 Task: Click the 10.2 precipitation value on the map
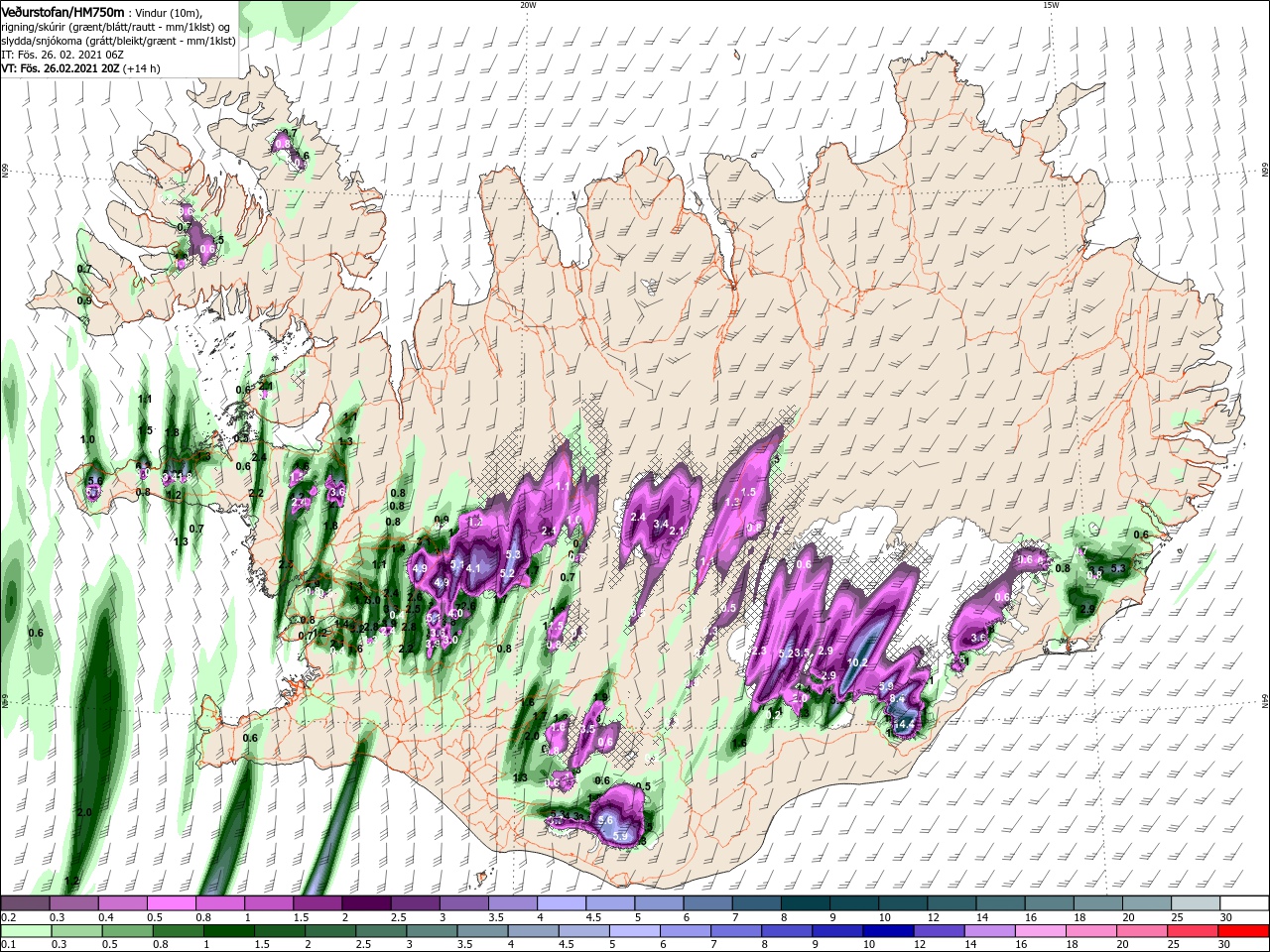click(x=858, y=662)
